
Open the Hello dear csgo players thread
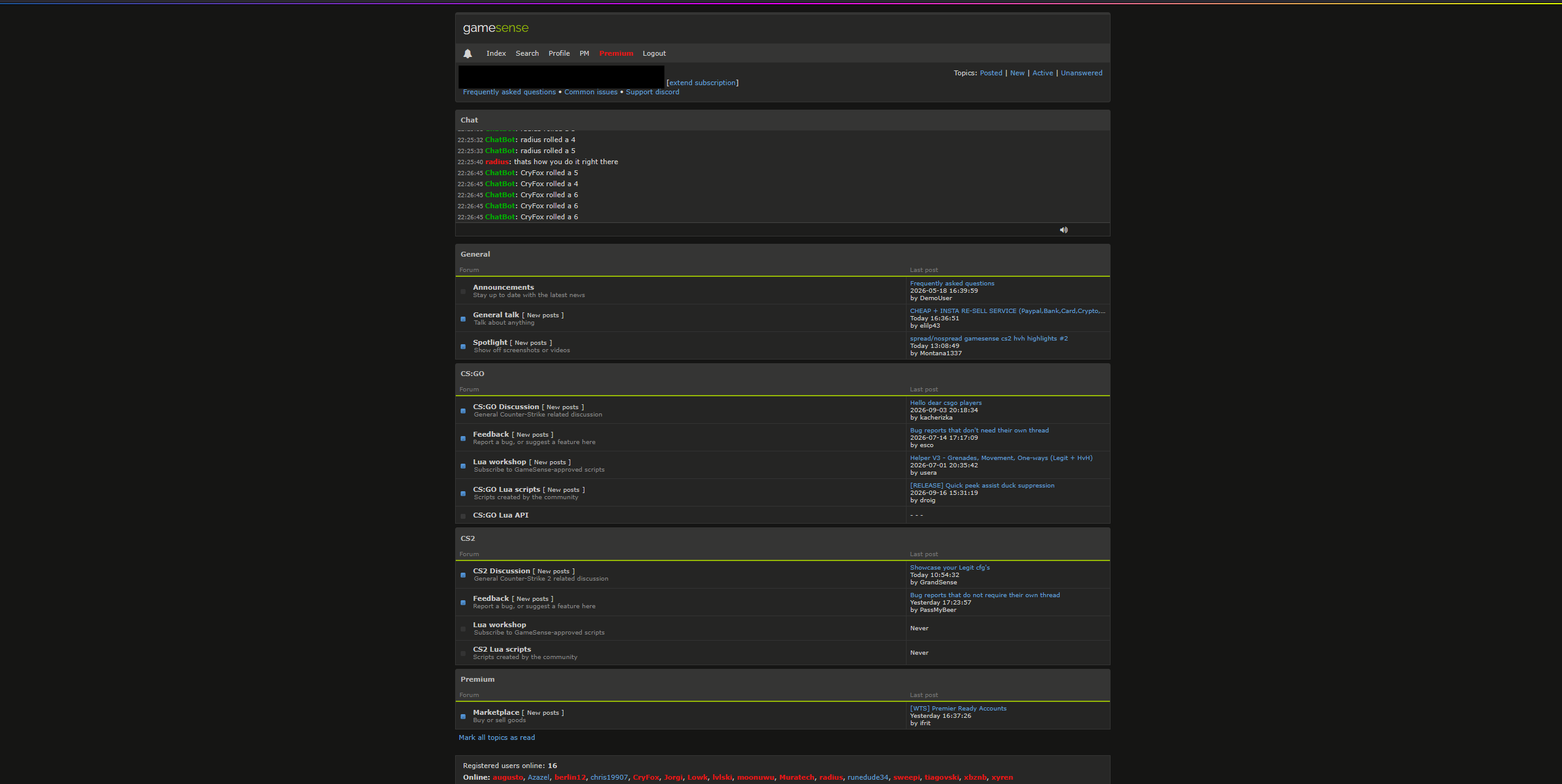tap(946, 403)
